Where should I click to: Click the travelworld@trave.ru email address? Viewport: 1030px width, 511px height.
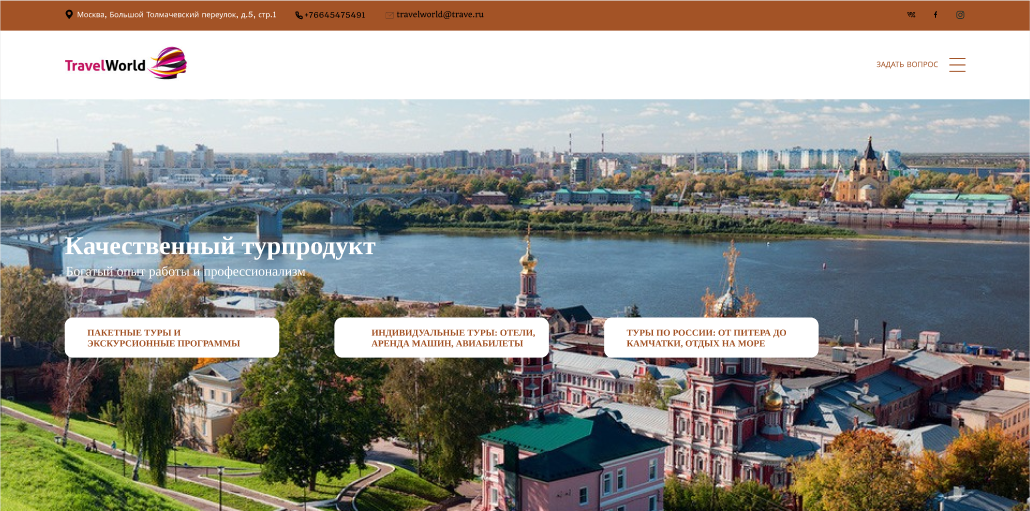[439, 14]
